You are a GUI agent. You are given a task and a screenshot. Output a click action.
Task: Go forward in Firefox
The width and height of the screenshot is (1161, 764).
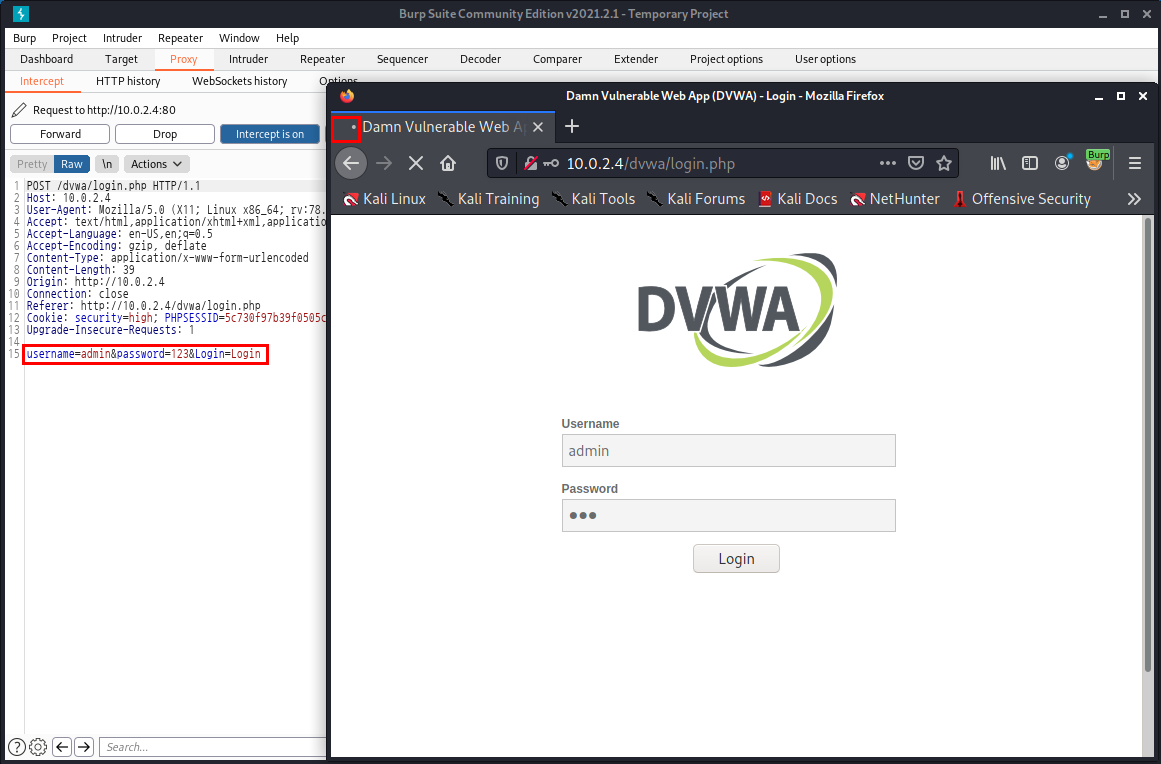[x=384, y=163]
